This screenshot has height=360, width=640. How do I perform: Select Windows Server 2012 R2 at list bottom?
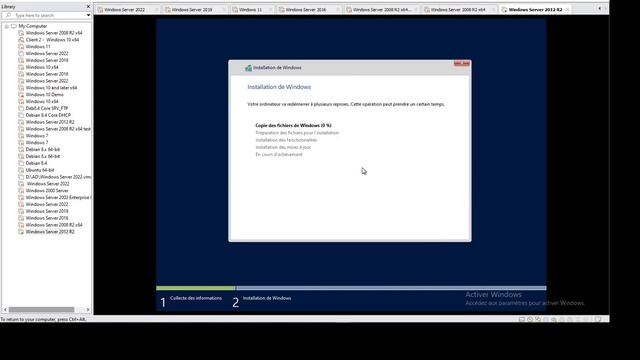tap(50, 232)
